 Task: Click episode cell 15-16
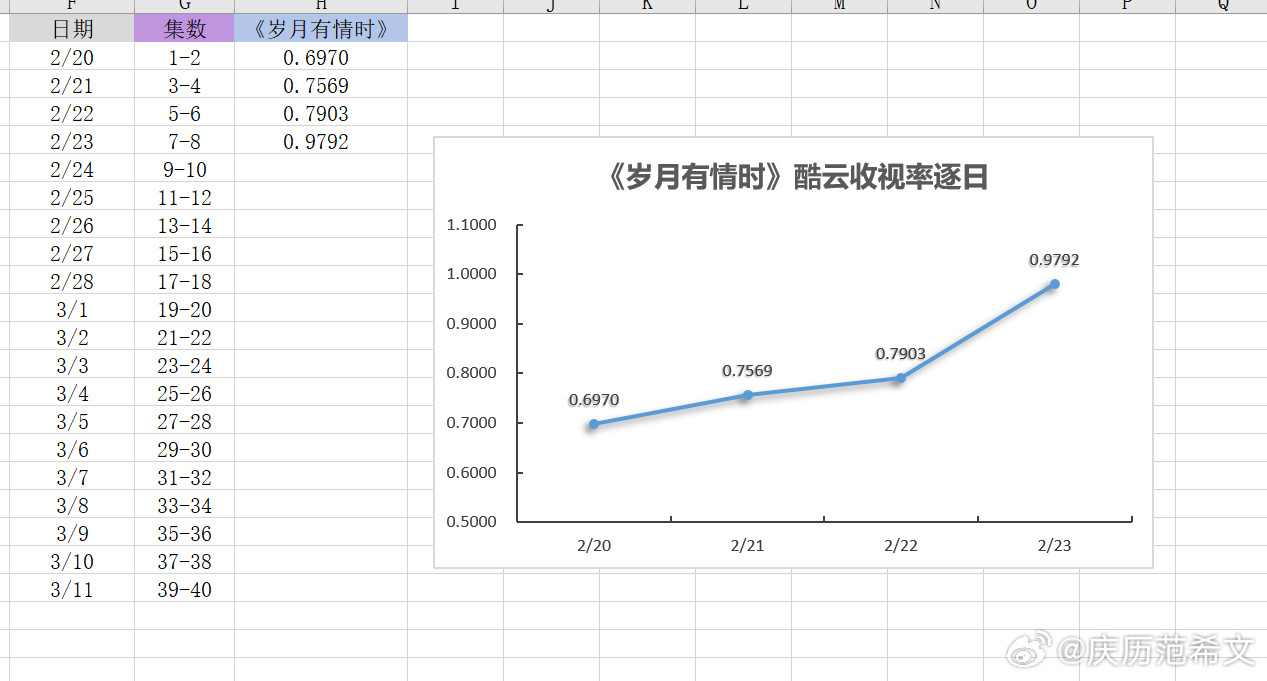click(x=185, y=253)
